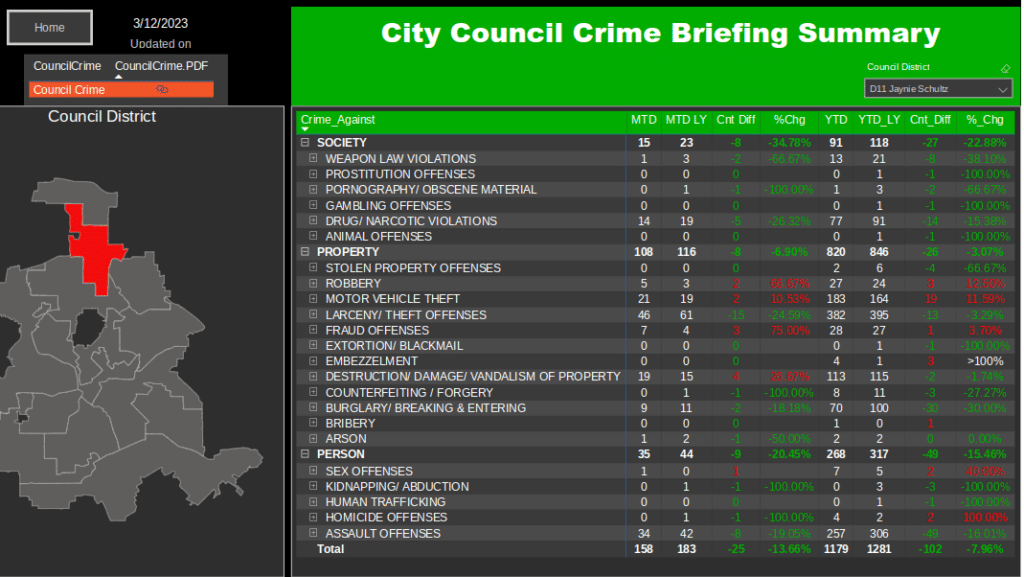
Task: Collapse the SOCIETY category group
Action: [305, 143]
